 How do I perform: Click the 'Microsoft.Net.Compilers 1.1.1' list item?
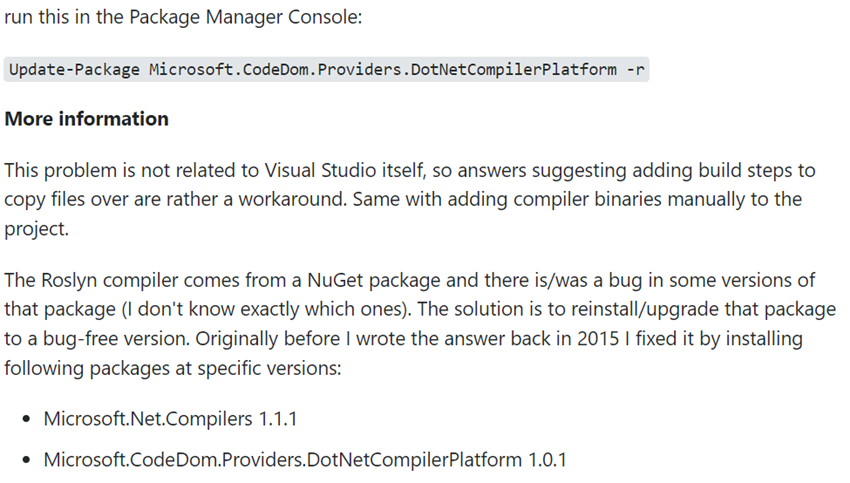[x=170, y=419]
